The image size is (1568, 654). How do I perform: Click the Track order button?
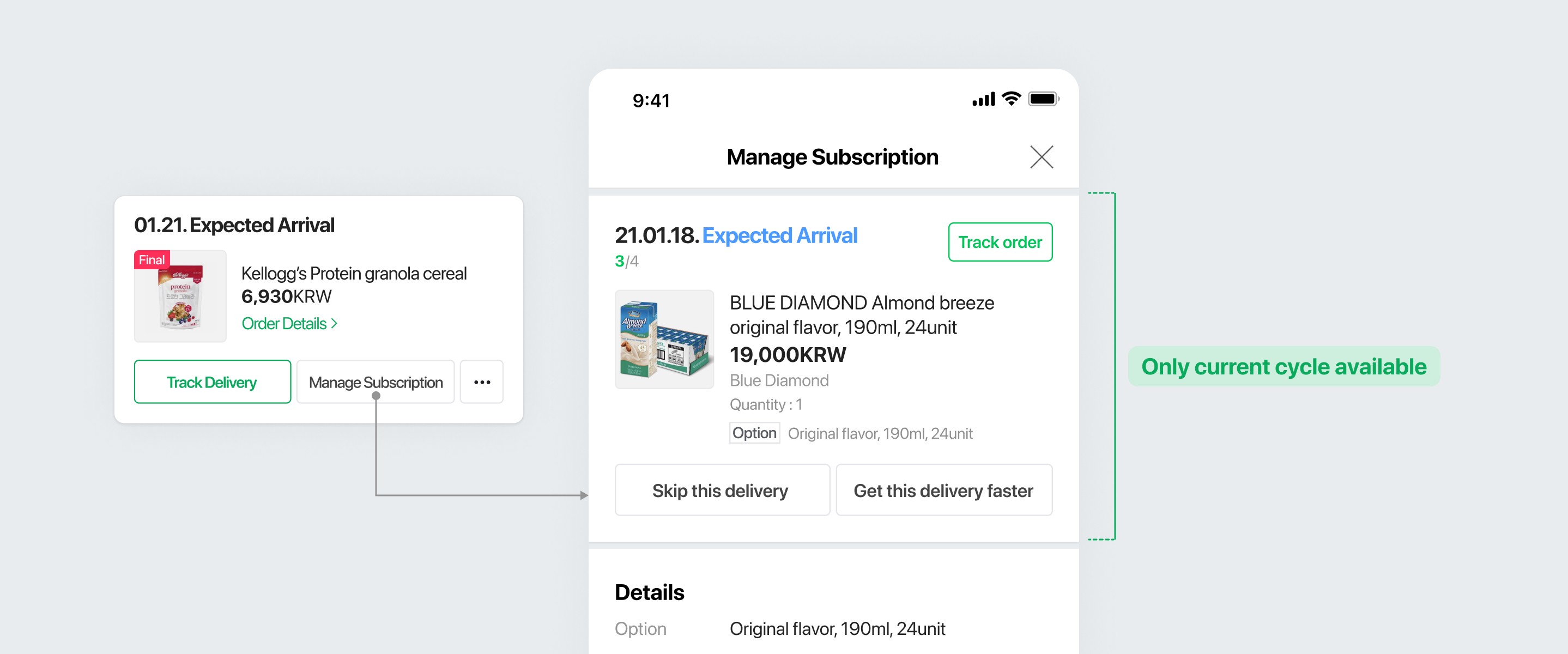click(x=1000, y=243)
